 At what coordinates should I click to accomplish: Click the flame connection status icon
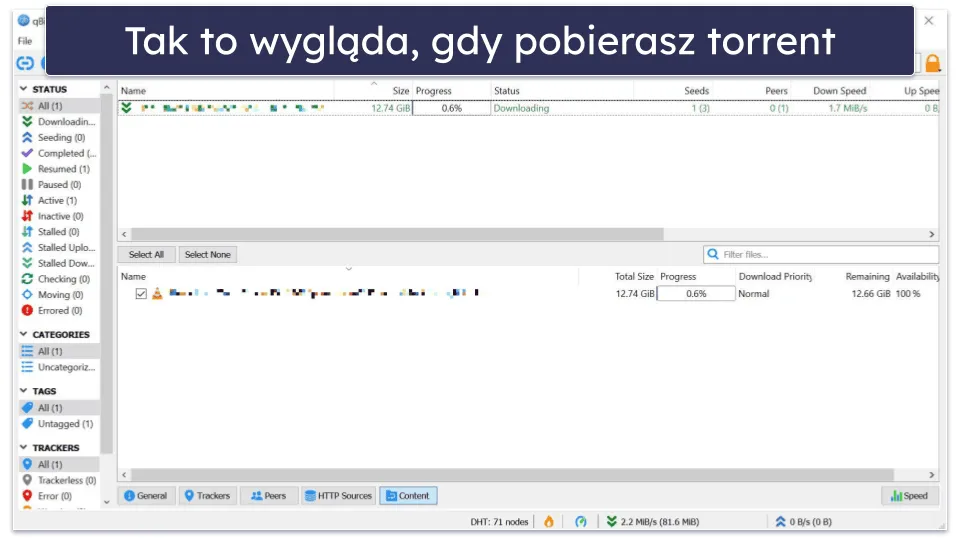point(549,522)
